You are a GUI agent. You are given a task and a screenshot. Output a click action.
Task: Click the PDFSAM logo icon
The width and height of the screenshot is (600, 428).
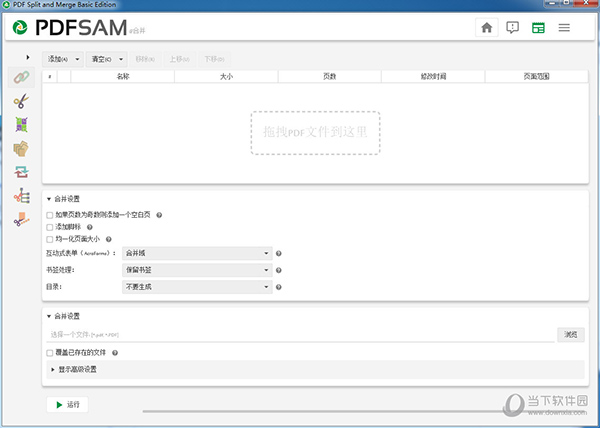click(20, 28)
